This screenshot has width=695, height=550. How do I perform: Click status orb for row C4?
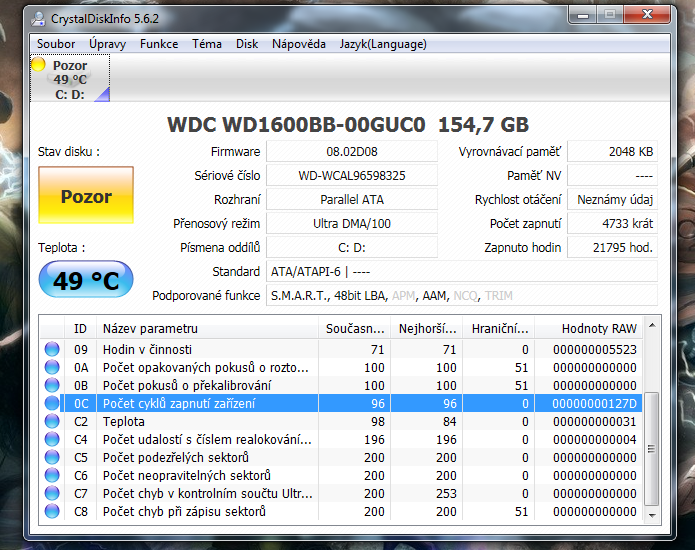click(x=52, y=439)
